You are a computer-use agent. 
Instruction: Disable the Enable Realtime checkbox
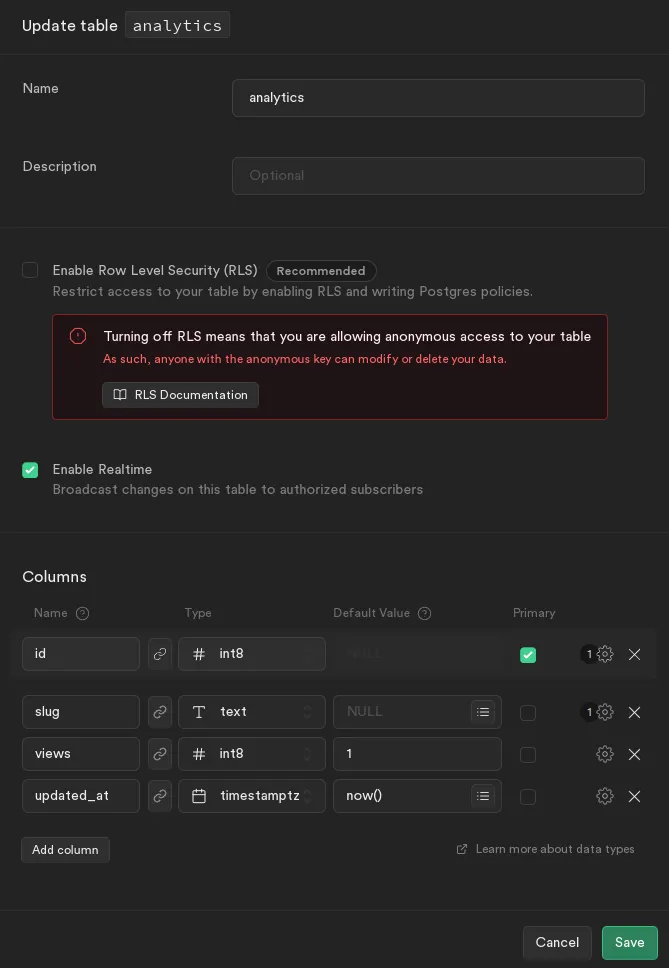click(x=30, y=470)
